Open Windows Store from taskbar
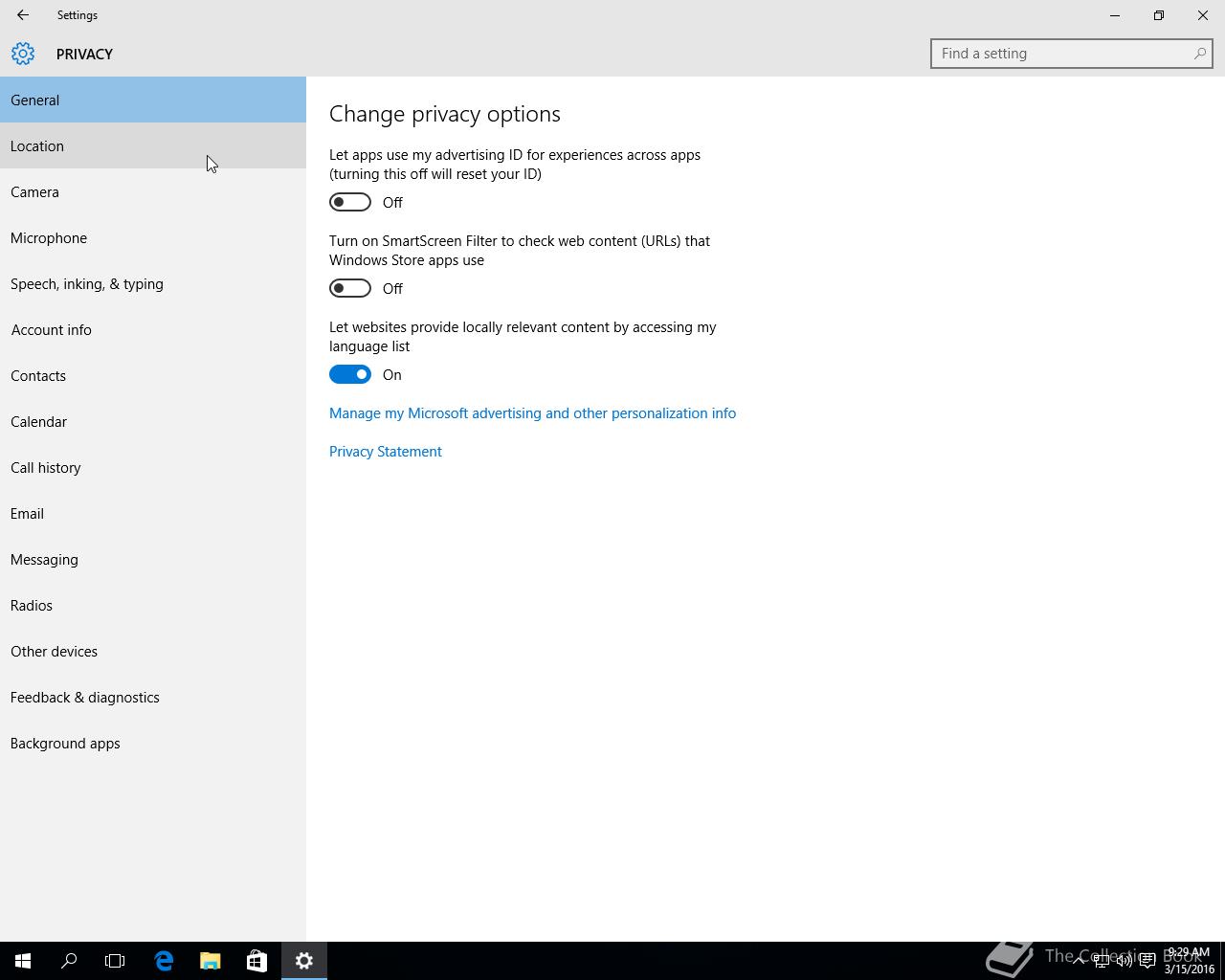 click(x=256, y=961)
